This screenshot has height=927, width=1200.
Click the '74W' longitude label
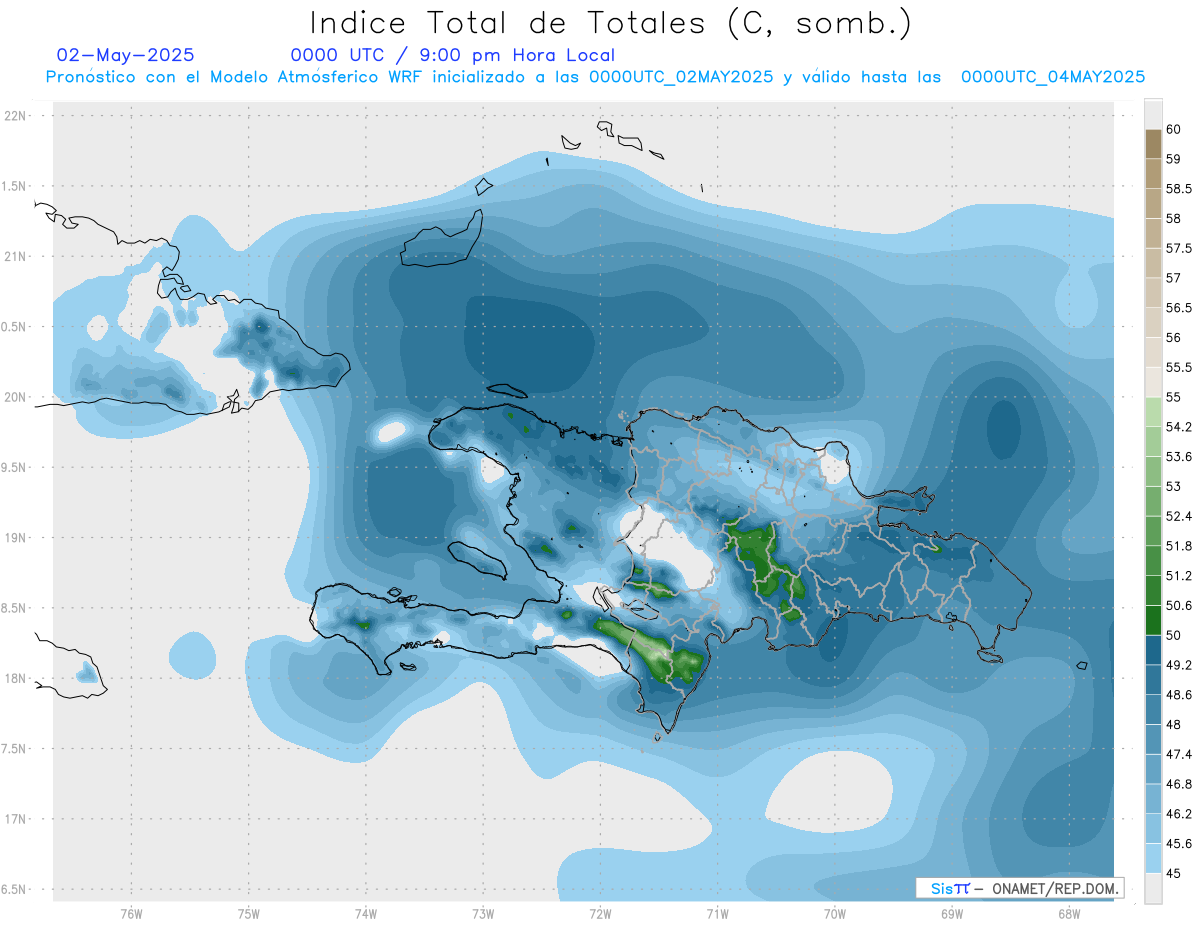coord(366,913)
